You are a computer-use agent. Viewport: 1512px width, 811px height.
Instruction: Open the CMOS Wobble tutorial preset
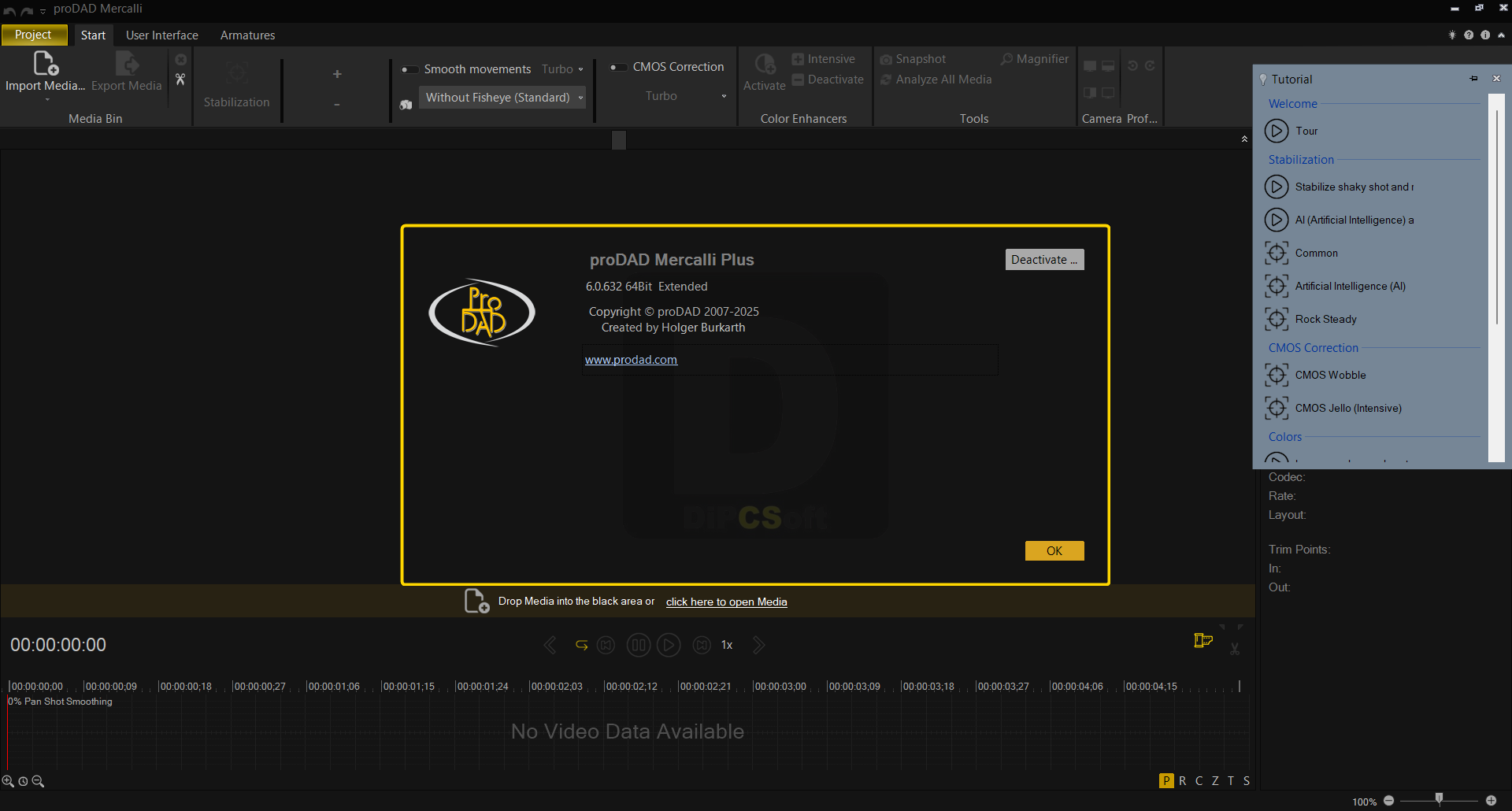pyautogui.click(x=1277, y=375)
